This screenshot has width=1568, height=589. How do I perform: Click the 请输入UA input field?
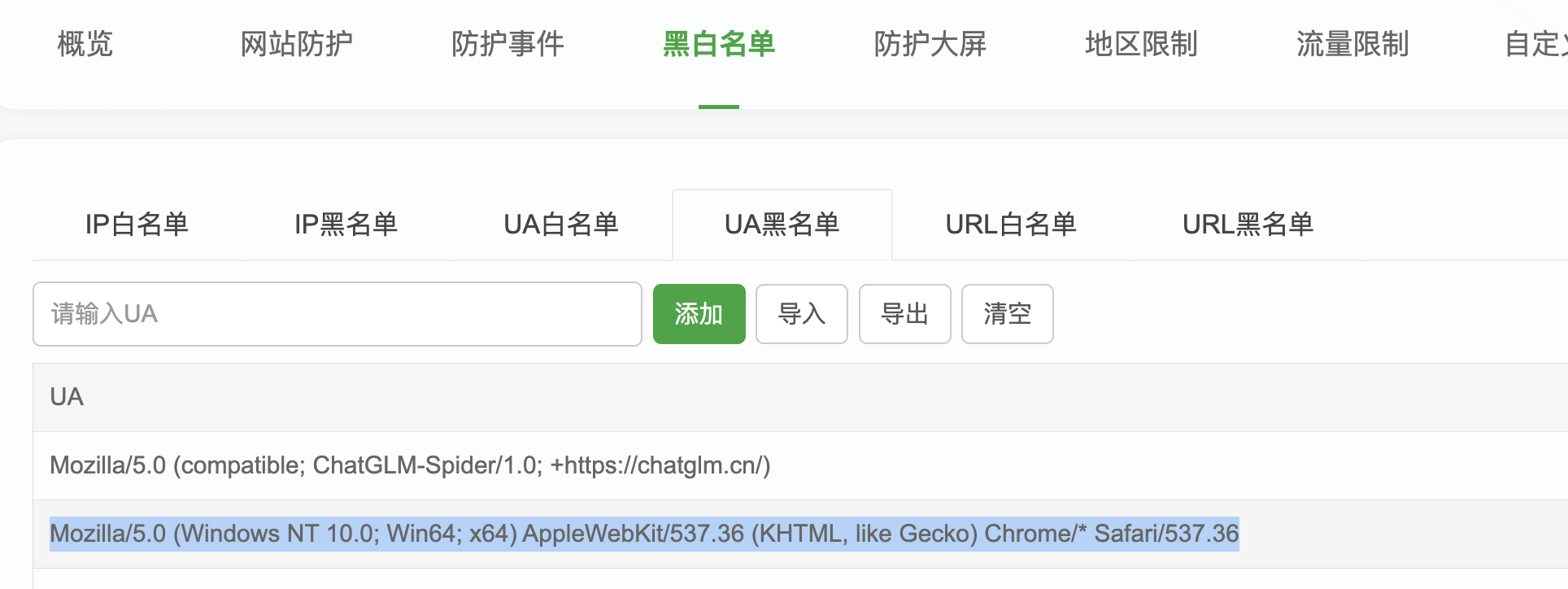(x=337, y=314)
